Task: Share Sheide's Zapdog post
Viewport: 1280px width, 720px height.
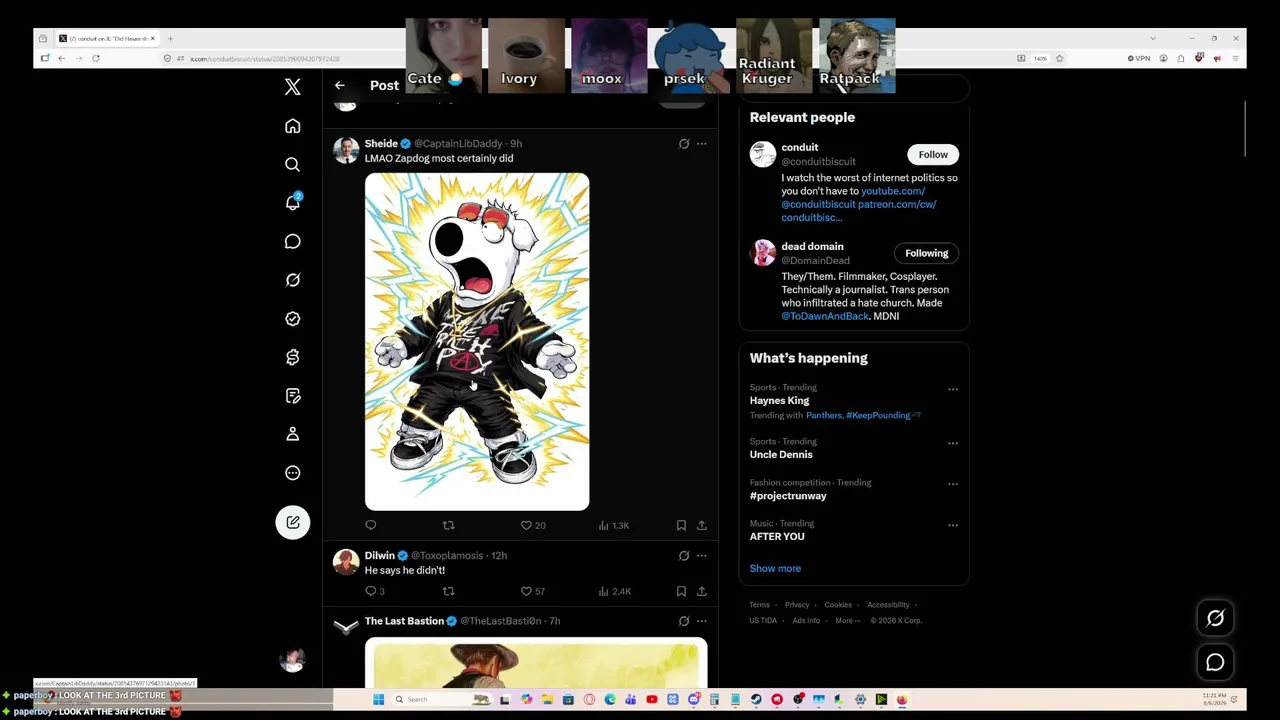Action: (701, 525)
